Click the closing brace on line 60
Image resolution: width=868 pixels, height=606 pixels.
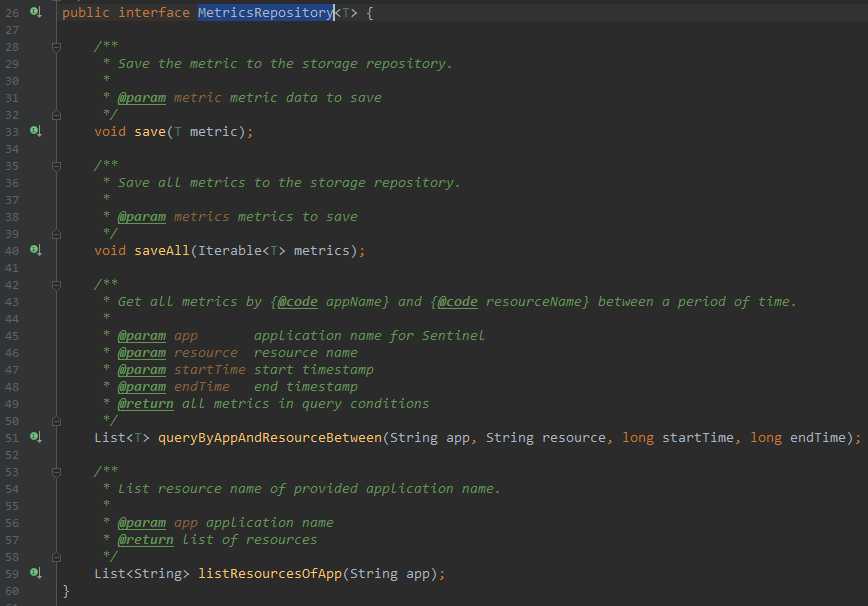point(66,591)
